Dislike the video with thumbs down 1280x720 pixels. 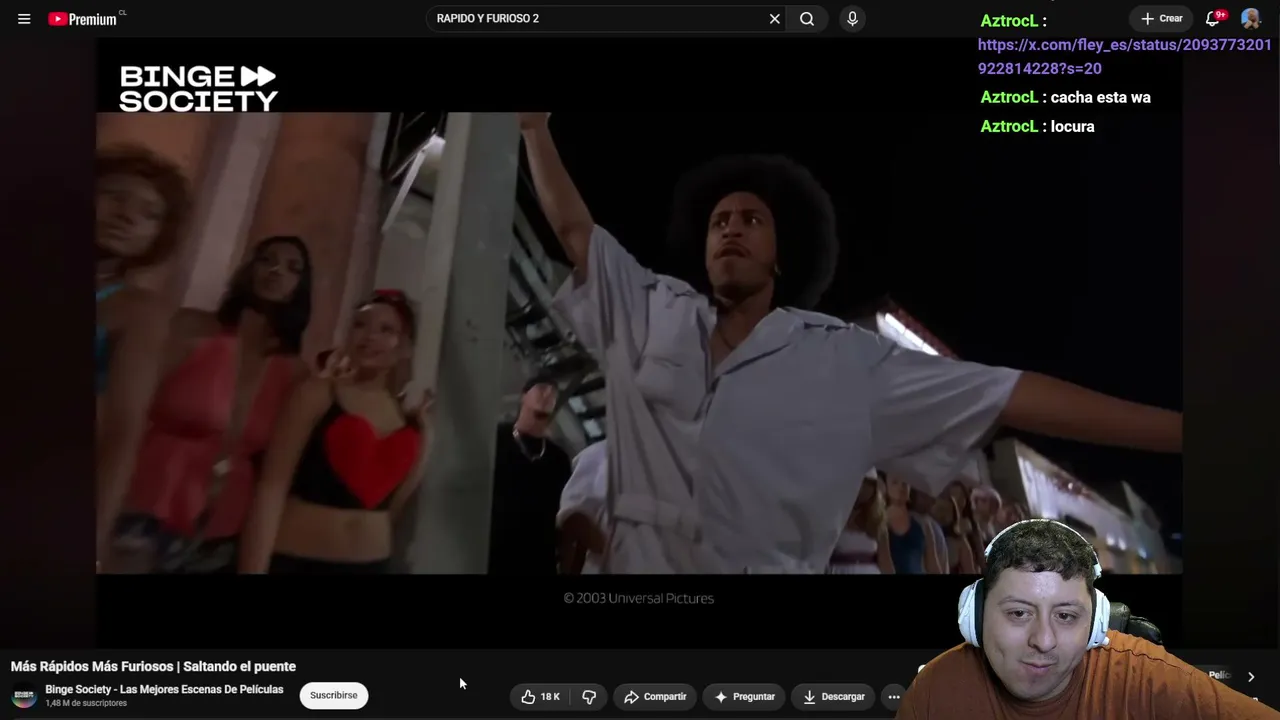589,697
